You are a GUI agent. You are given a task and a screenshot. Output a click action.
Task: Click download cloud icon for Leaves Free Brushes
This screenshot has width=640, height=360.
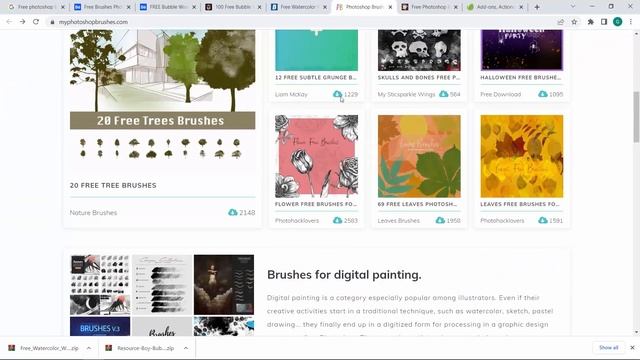542,220
